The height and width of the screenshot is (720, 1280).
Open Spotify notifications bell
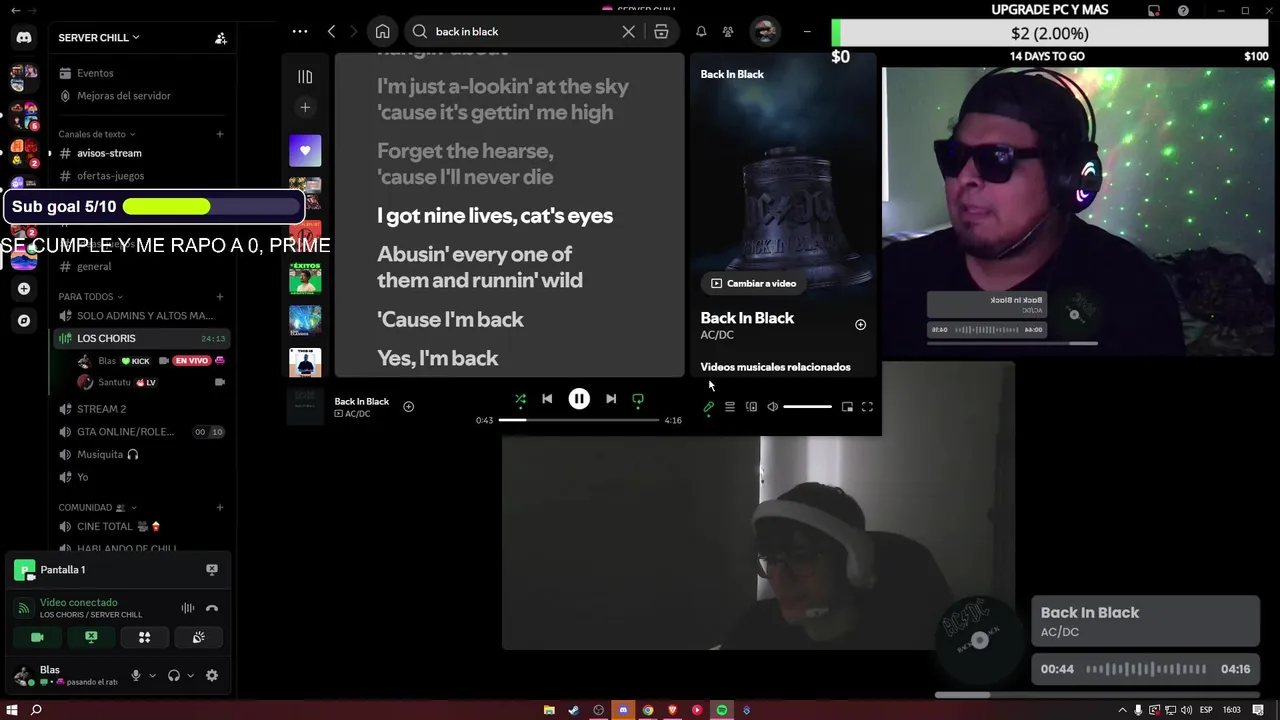pyautogui.click(x=701, y=32)
